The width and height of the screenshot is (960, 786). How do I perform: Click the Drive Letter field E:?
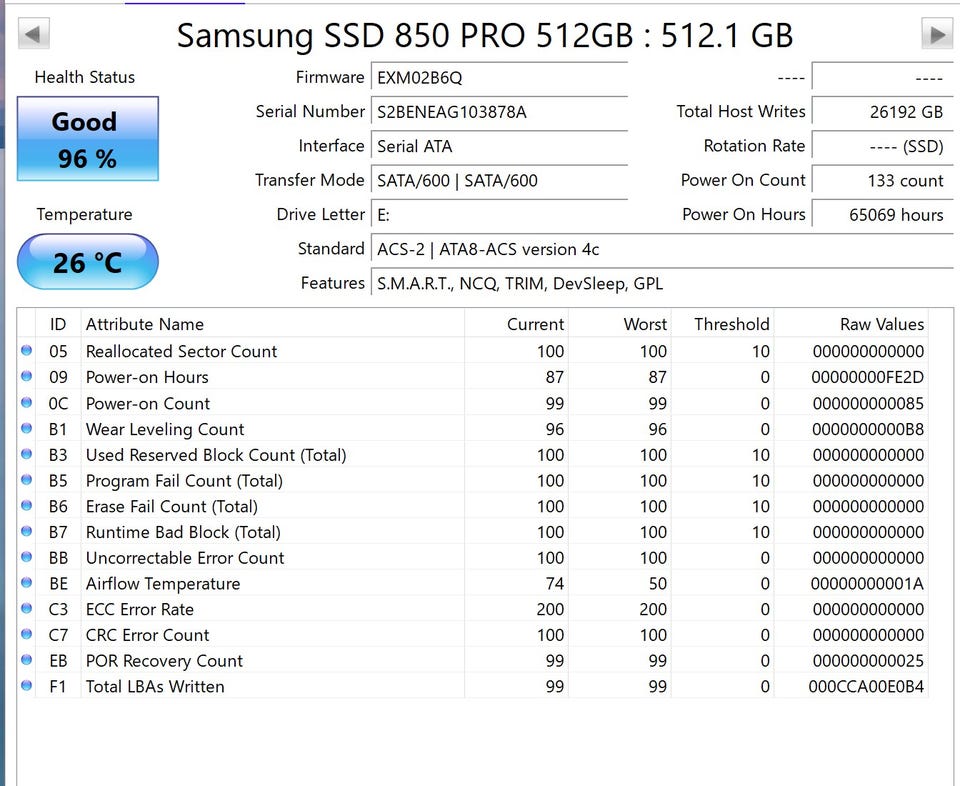pos(499,215)
